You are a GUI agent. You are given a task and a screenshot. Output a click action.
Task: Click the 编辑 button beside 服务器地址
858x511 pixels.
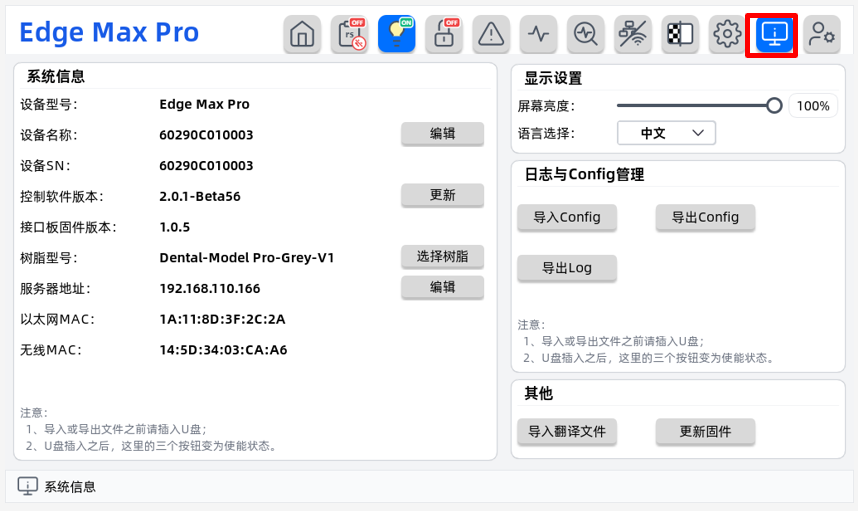(x=442, y=287)
